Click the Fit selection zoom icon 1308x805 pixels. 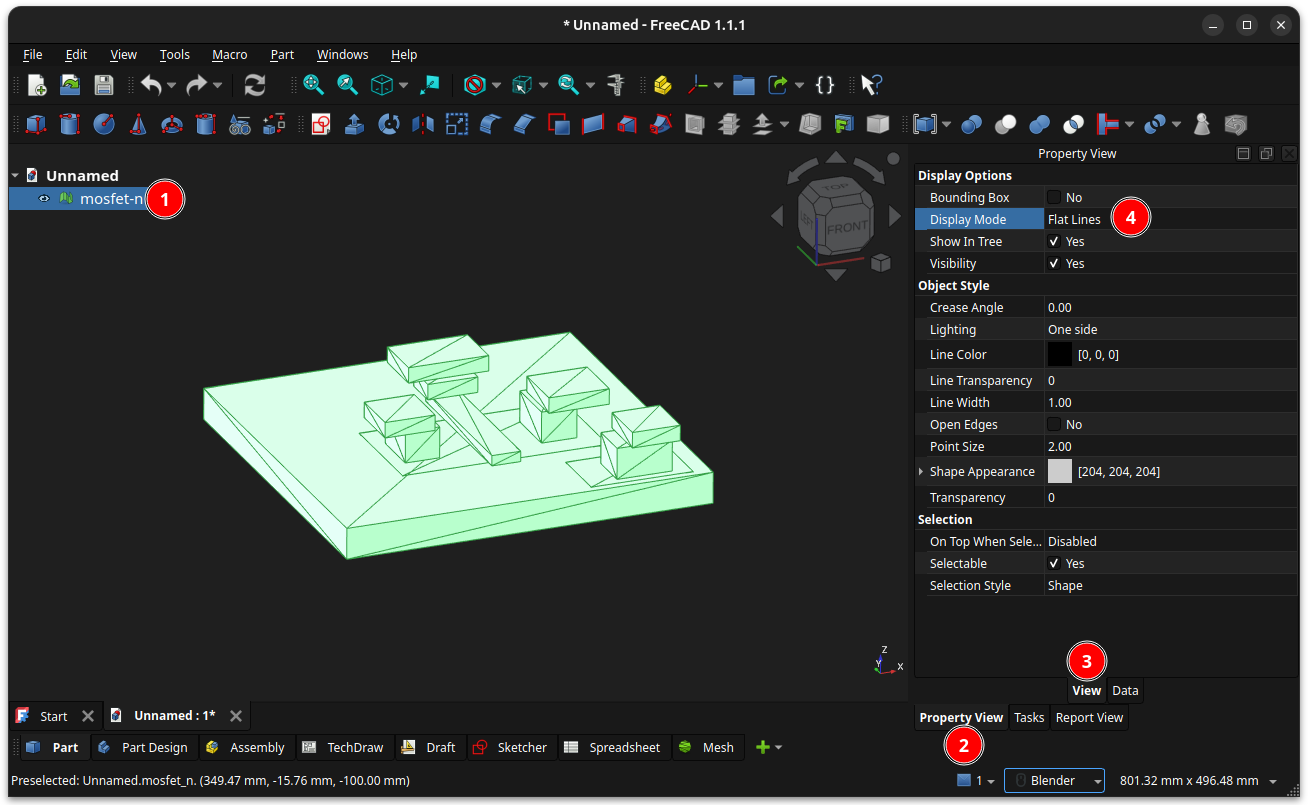pyautogui.click(x=348, y=85)
